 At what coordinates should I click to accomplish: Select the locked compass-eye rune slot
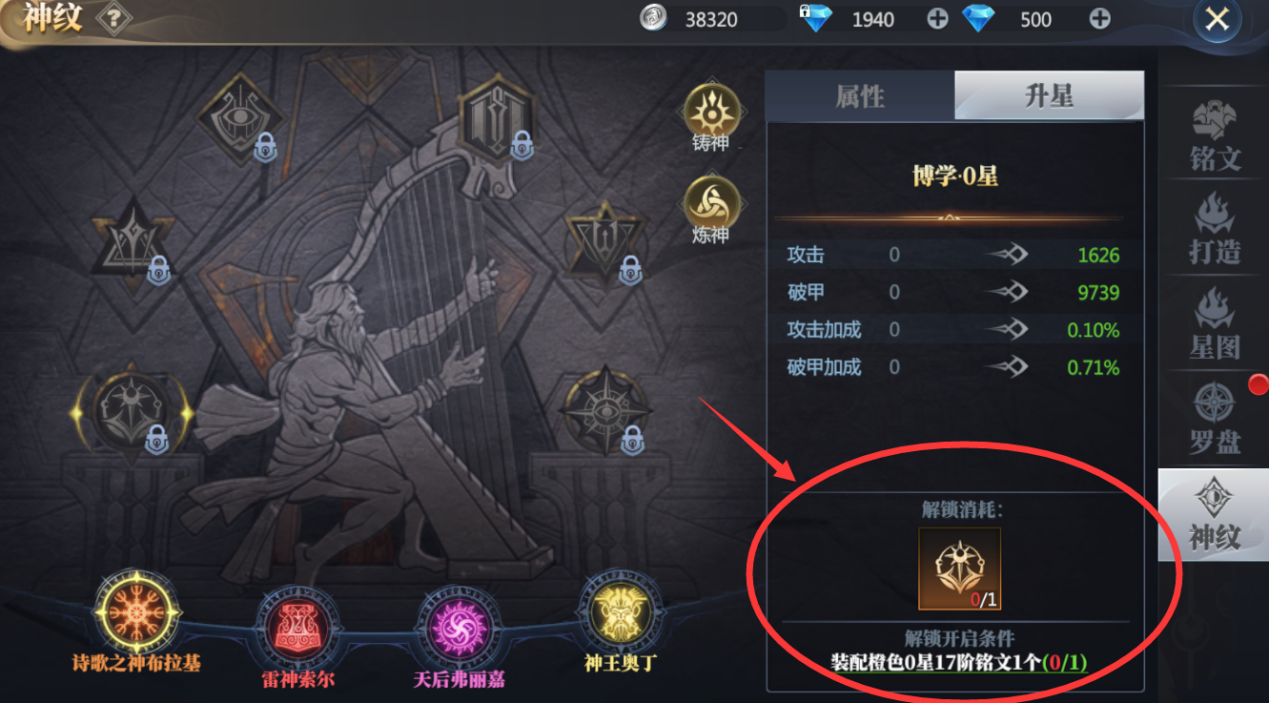(x=601, y=410)
